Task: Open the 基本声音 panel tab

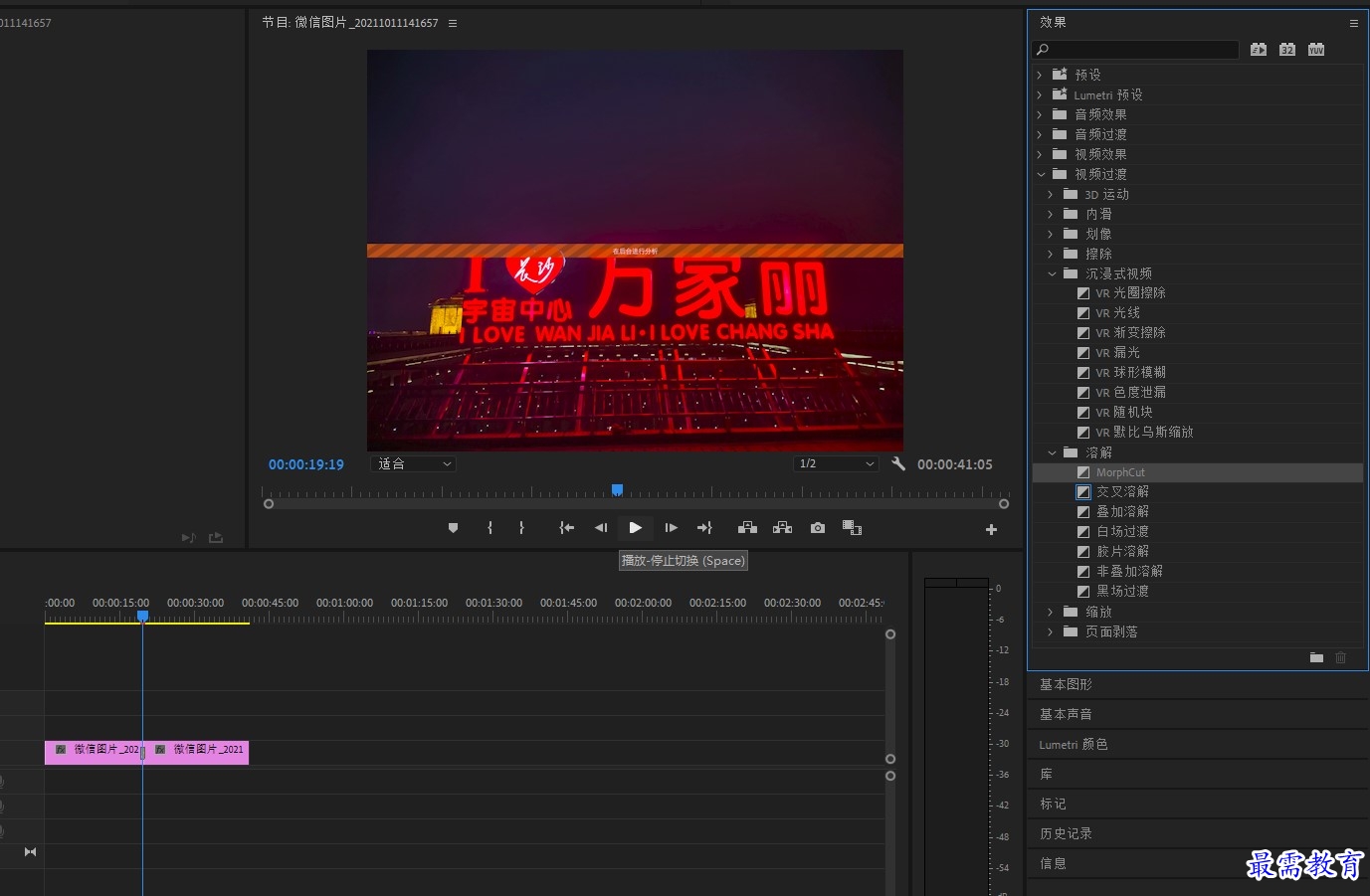Action: coord(1066,714)
